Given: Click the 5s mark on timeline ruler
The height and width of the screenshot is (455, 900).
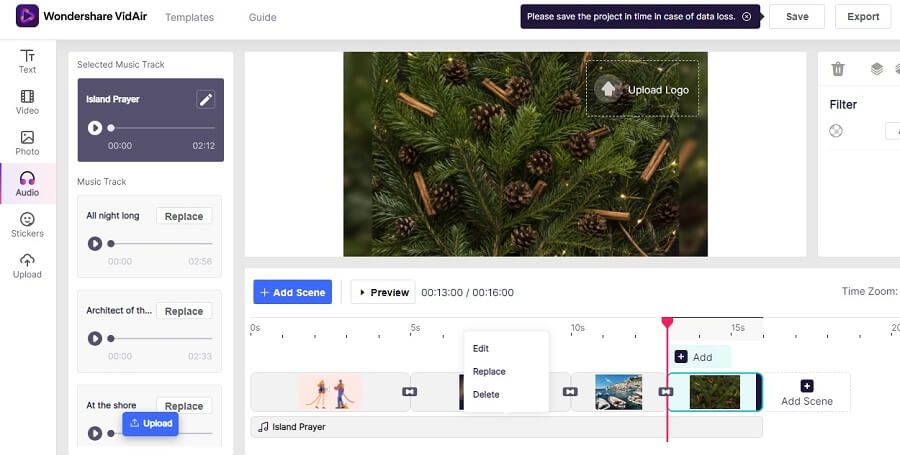Looking at the screenshot, I should coord(415,328).
